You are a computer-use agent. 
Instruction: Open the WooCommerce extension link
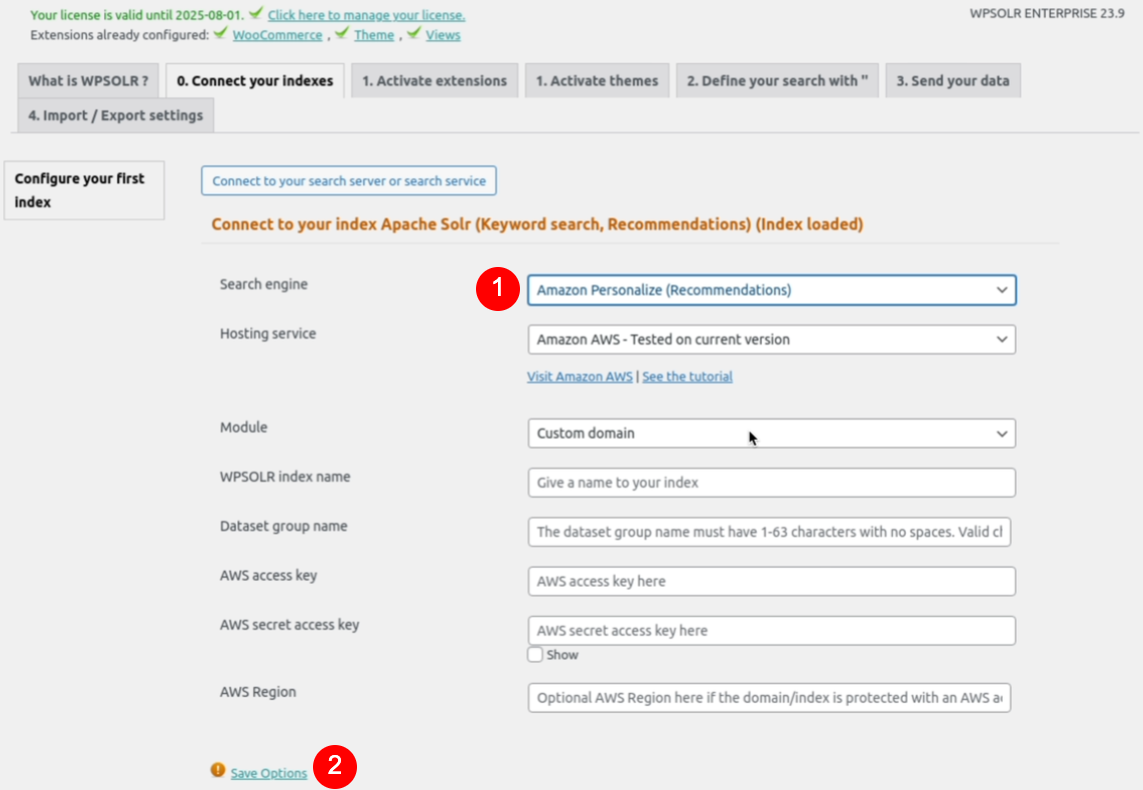(x=277, y=35)
